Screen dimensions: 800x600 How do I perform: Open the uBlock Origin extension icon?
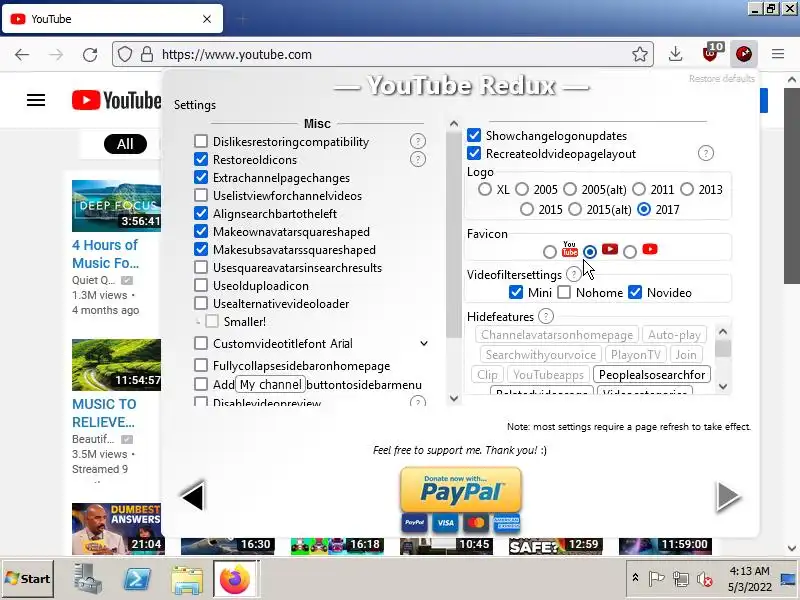pyautogui.click(x=711, y=53)
